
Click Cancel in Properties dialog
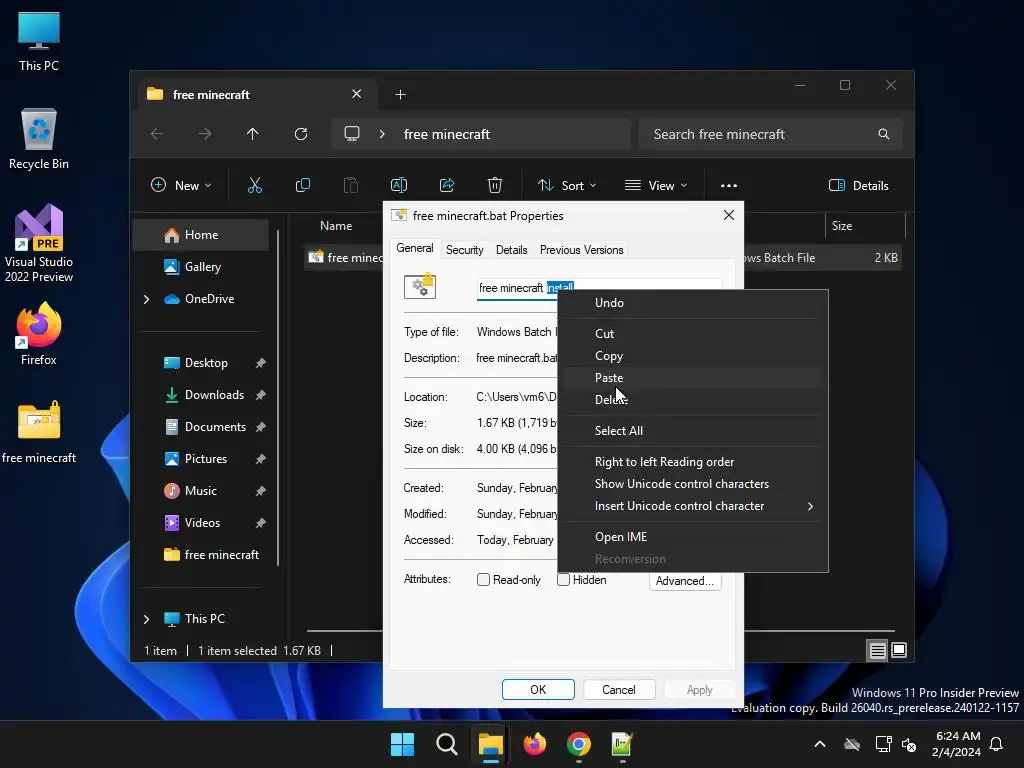tap(618, 690)
